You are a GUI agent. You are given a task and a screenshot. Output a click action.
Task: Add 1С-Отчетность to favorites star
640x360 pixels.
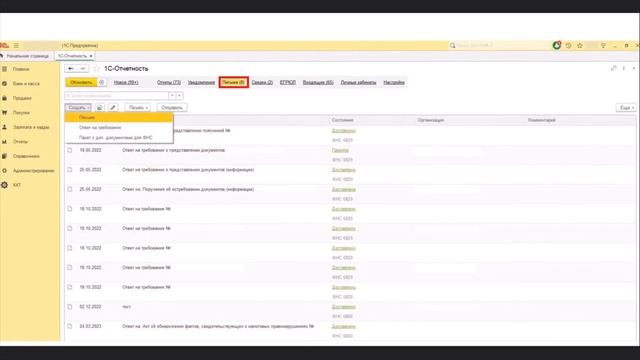pyautogui.click(x=96, y=69)
